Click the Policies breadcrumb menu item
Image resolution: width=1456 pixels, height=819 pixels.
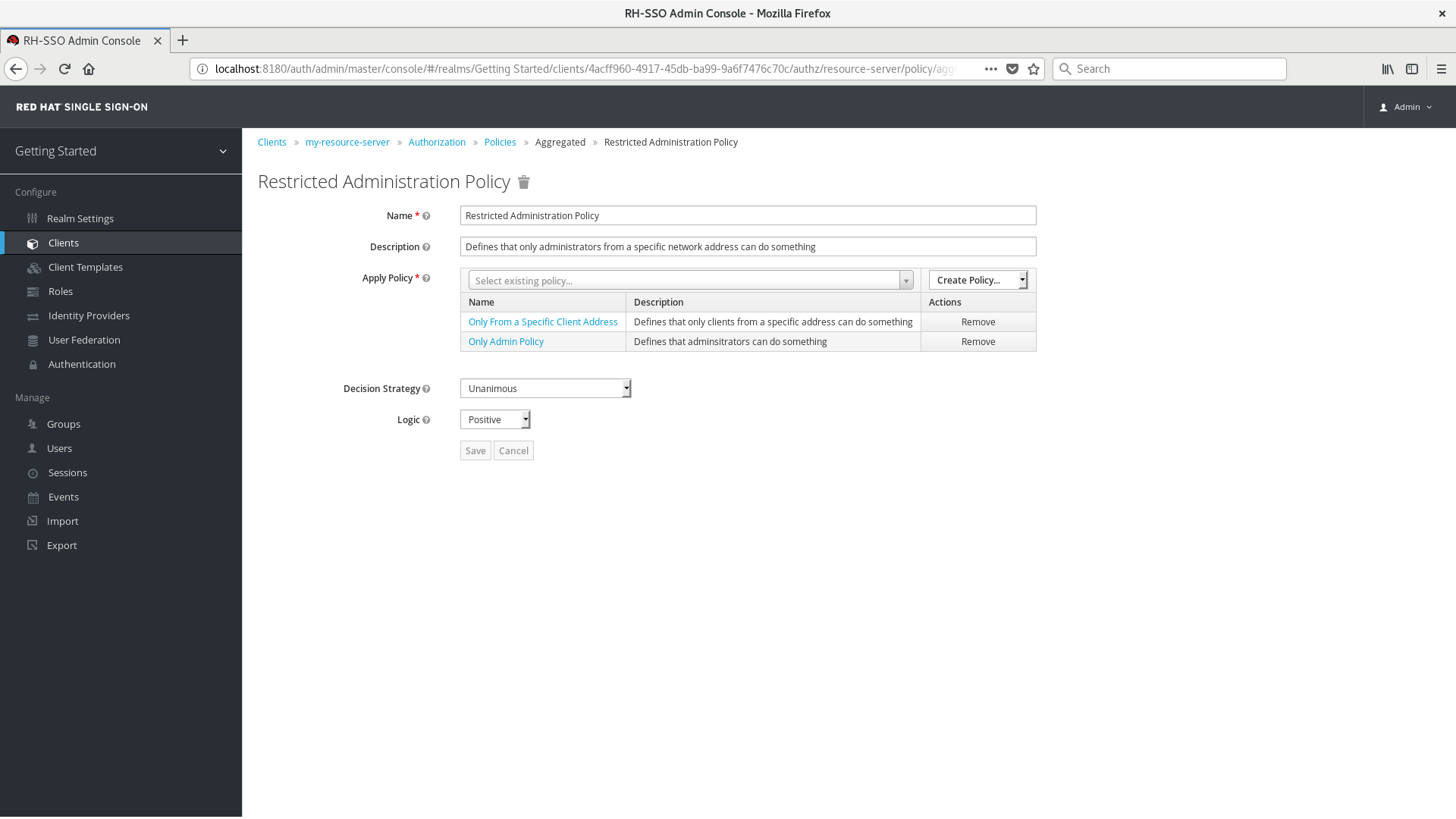[500, 142]
